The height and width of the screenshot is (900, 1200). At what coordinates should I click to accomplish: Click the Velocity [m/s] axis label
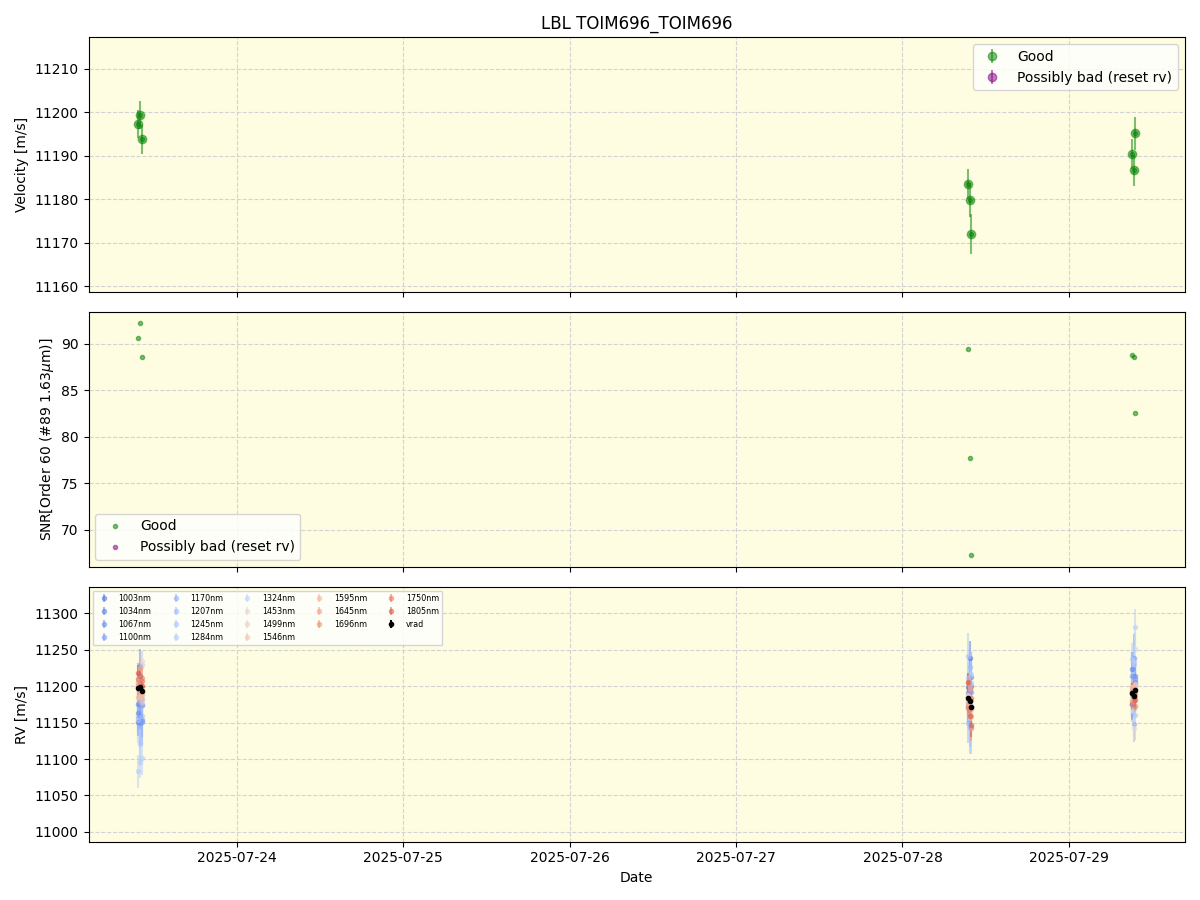pos(21,165)
